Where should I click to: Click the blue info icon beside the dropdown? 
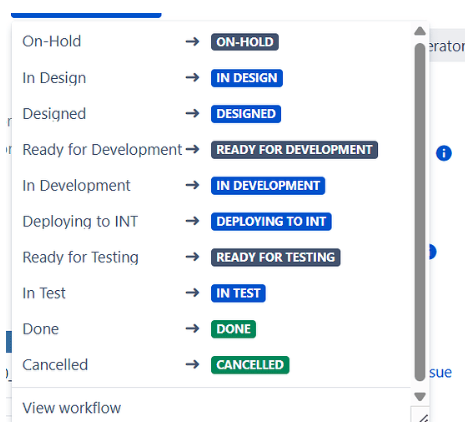pos(444,153)
